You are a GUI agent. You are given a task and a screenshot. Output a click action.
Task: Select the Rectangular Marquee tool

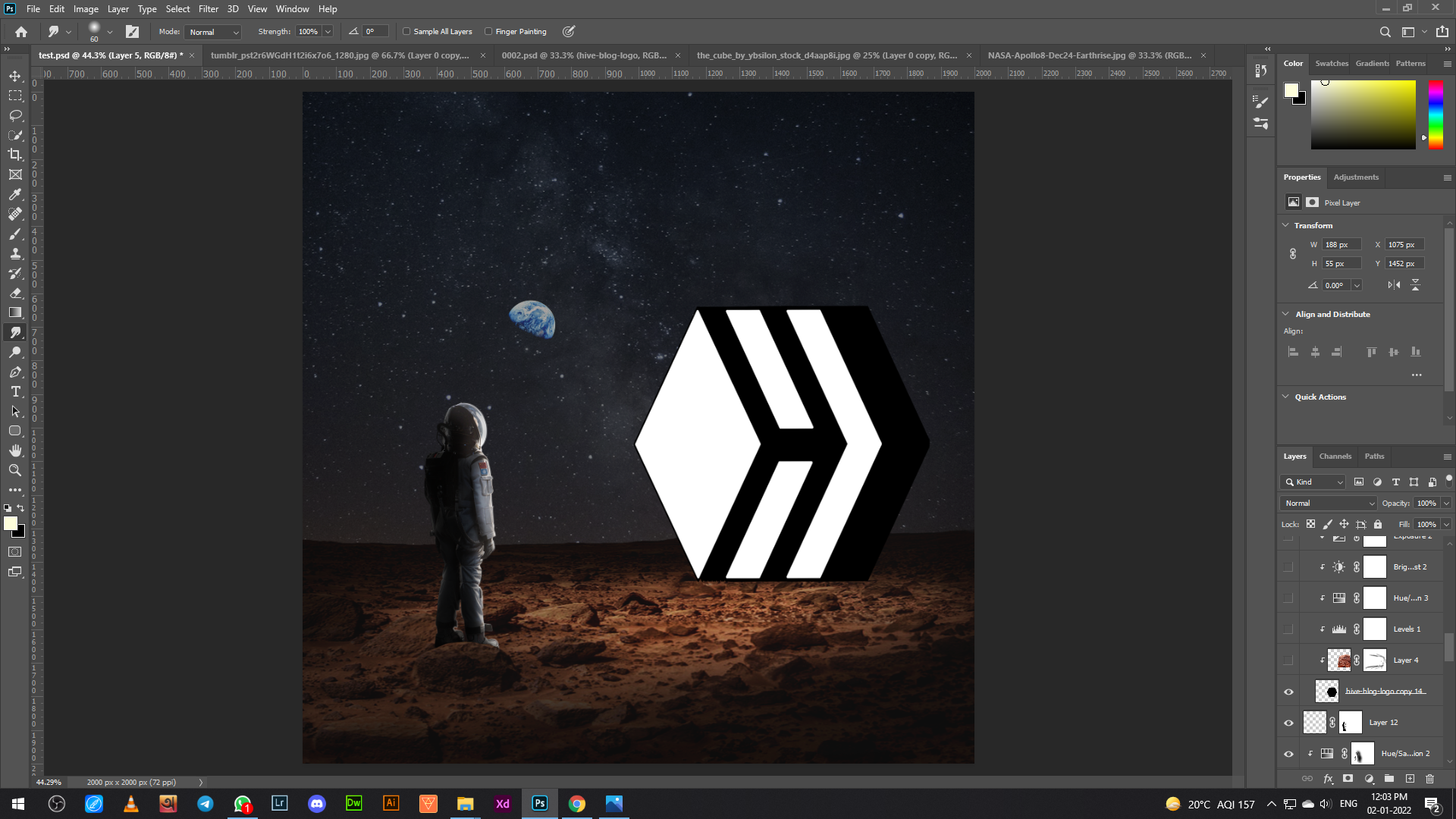15,96
